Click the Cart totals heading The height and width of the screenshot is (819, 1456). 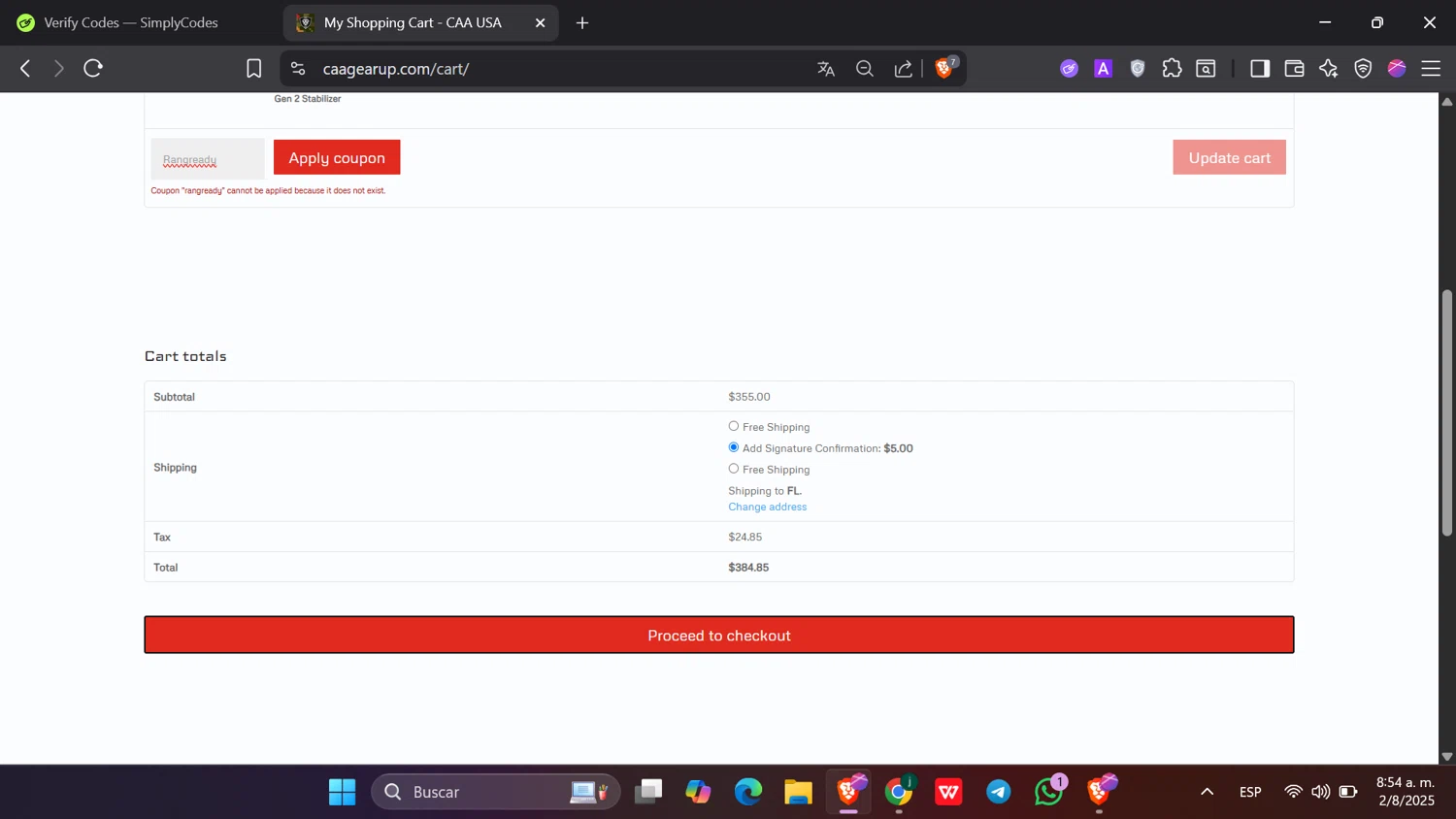click(185, 356)
